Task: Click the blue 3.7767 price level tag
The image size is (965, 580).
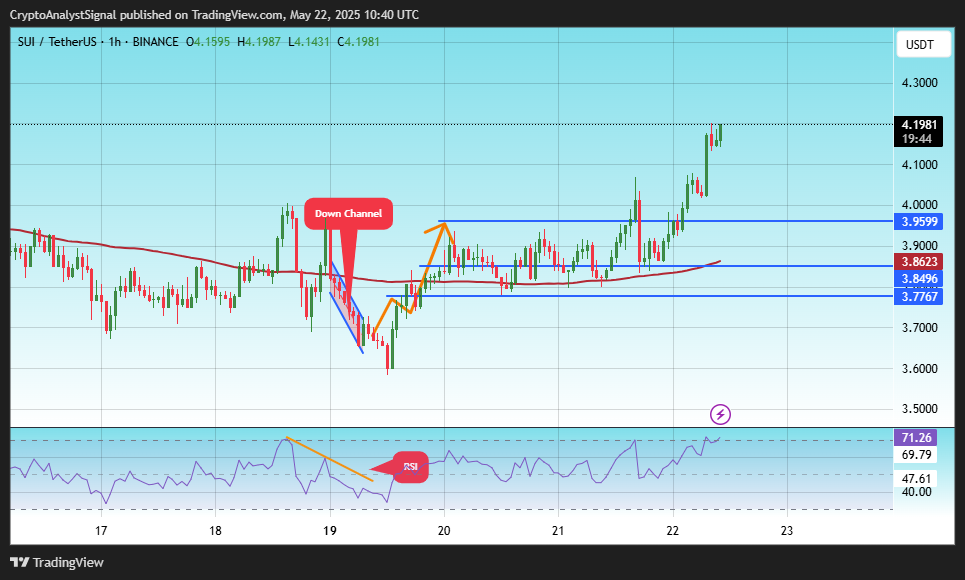Action: (x=919, y=297)
